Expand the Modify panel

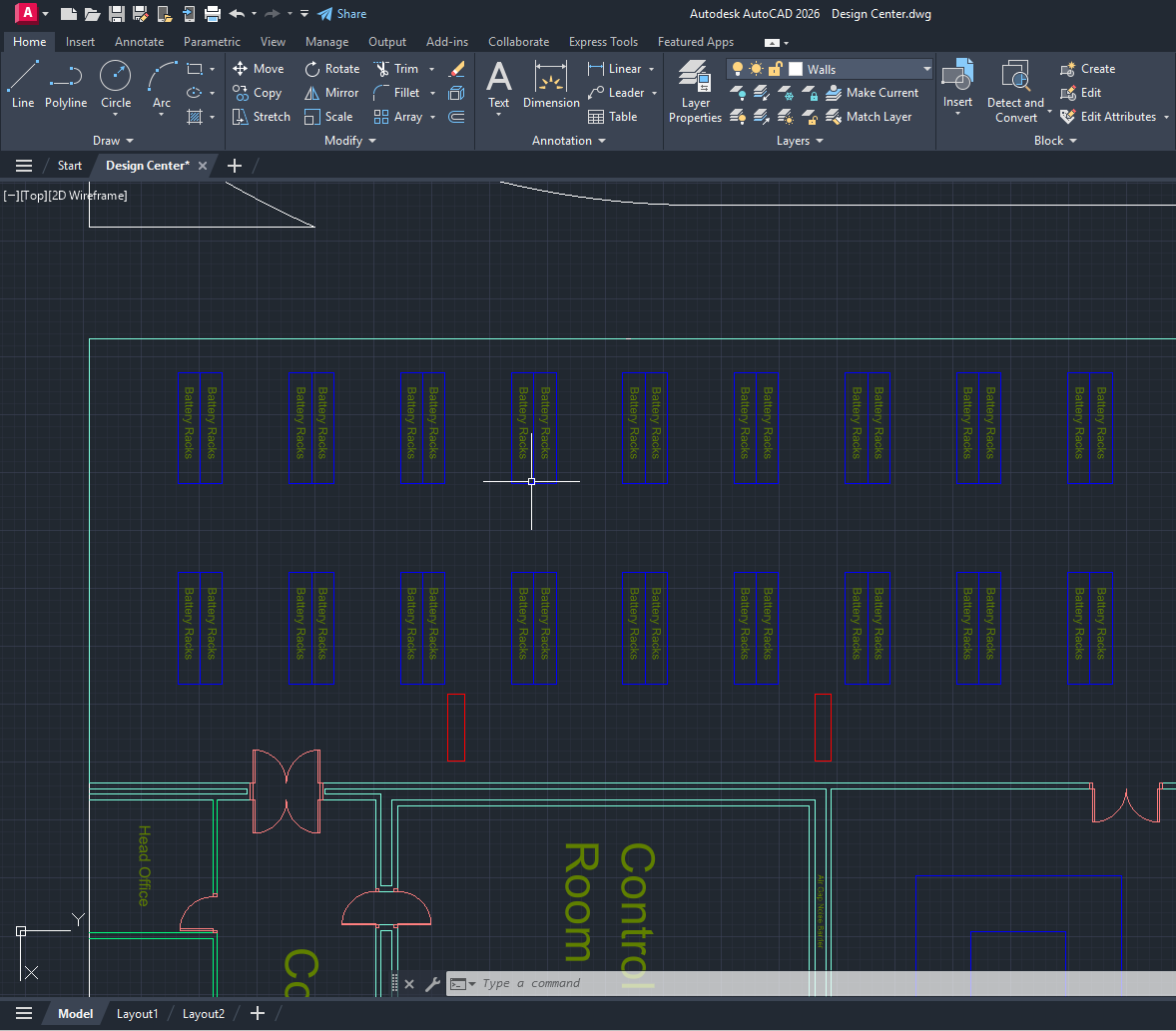point(350,140)
